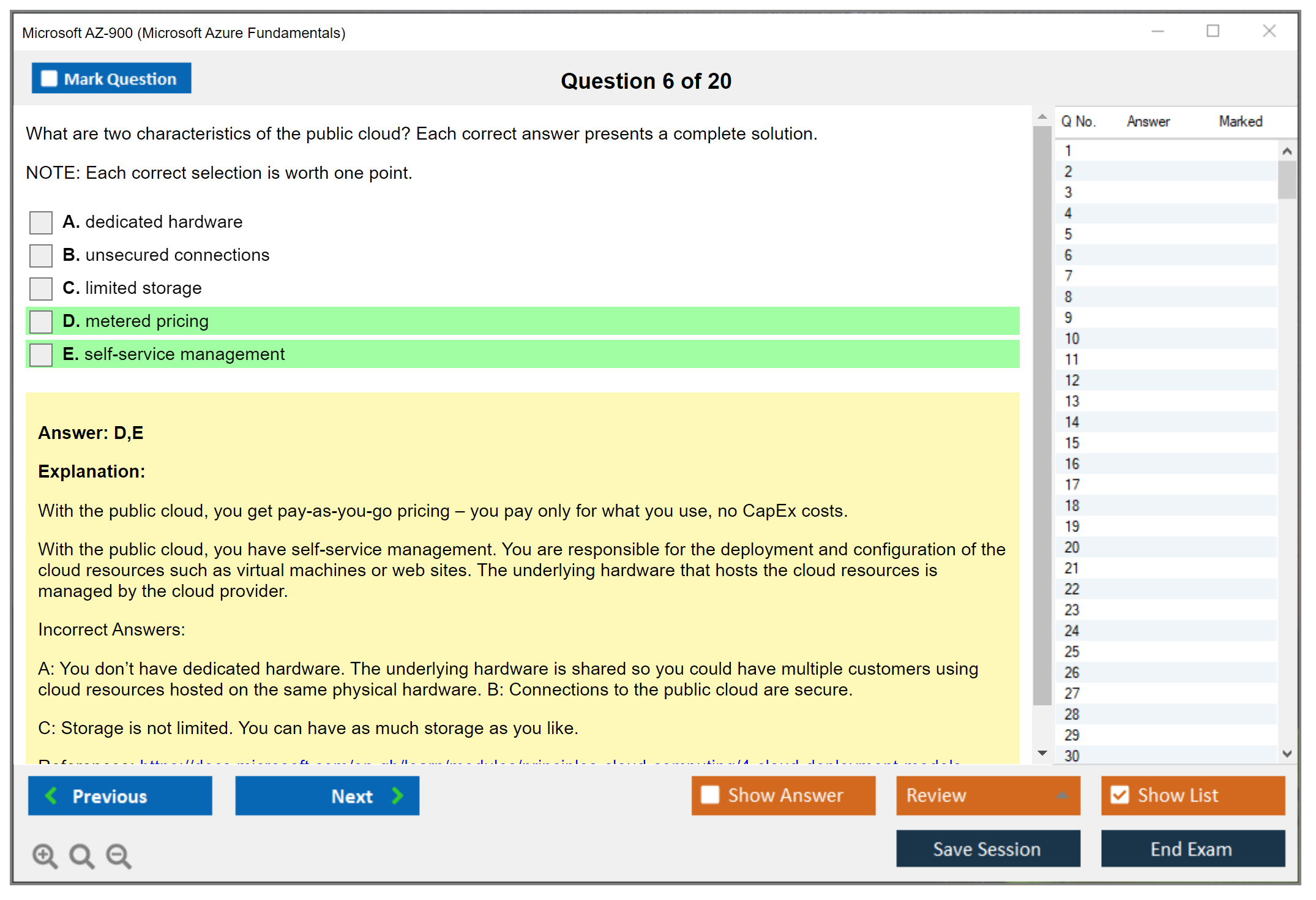This screenshot has height=900, width=1316.
Task: Jump to question 20 in list
Action: 1072,547
